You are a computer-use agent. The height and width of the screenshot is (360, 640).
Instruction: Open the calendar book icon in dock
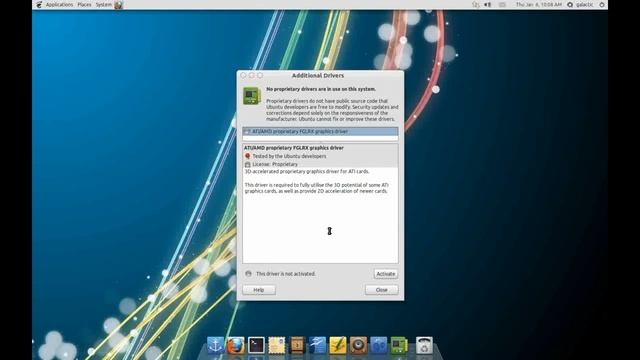pos(297,345)
